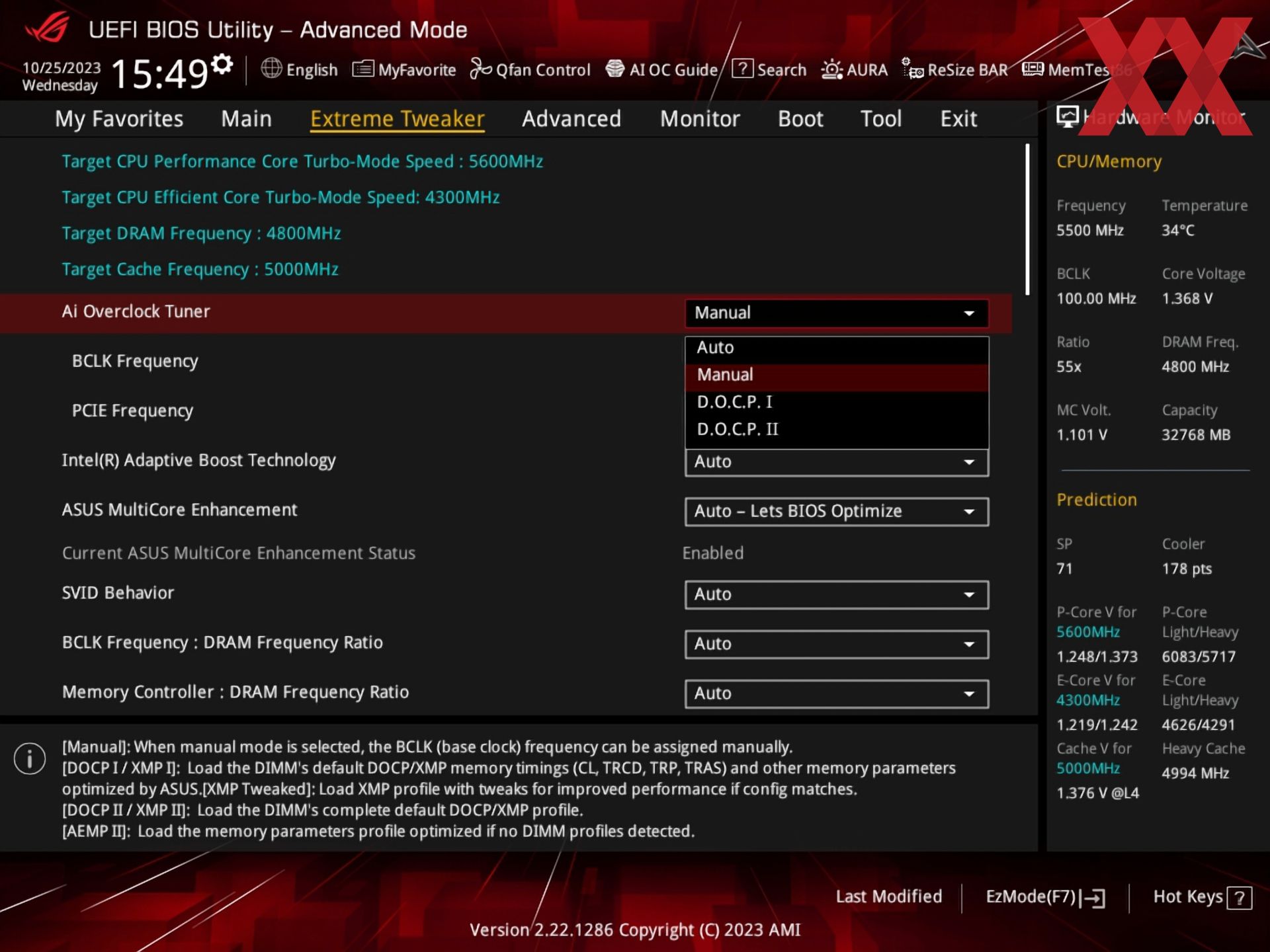This screenshot has height=952, width=1270.
Task: Open Memory Controller : DRAM Frequency Ratio dropdown
Action: tap(837, 694)
